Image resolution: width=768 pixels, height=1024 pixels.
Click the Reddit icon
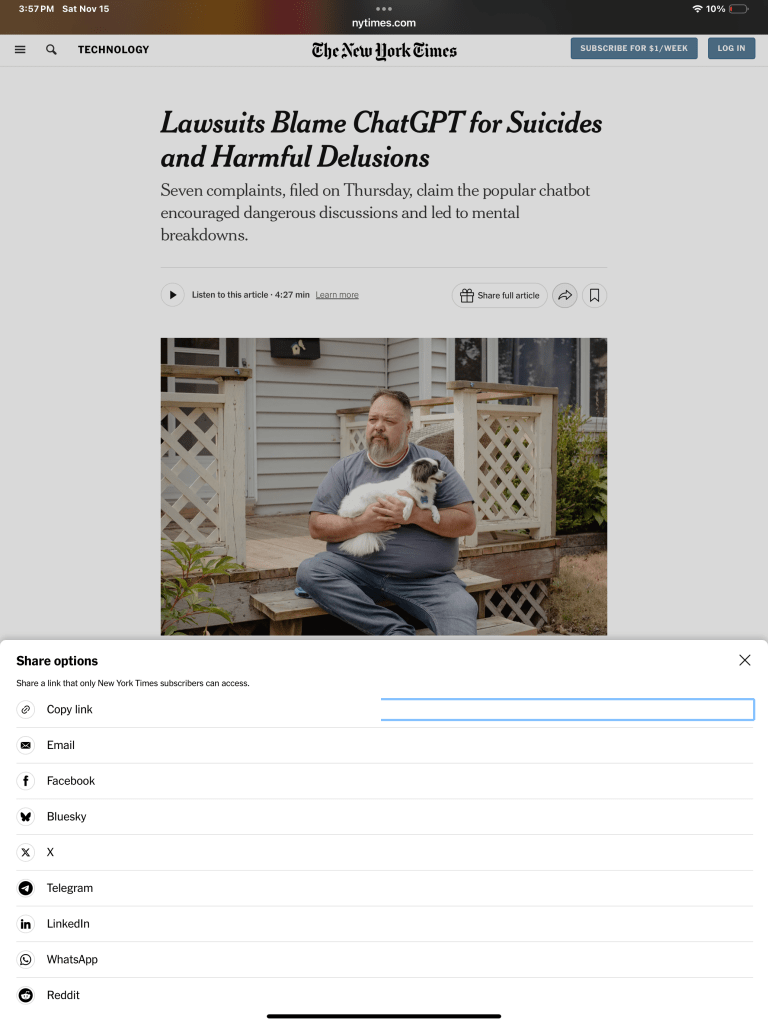point(26,995)
